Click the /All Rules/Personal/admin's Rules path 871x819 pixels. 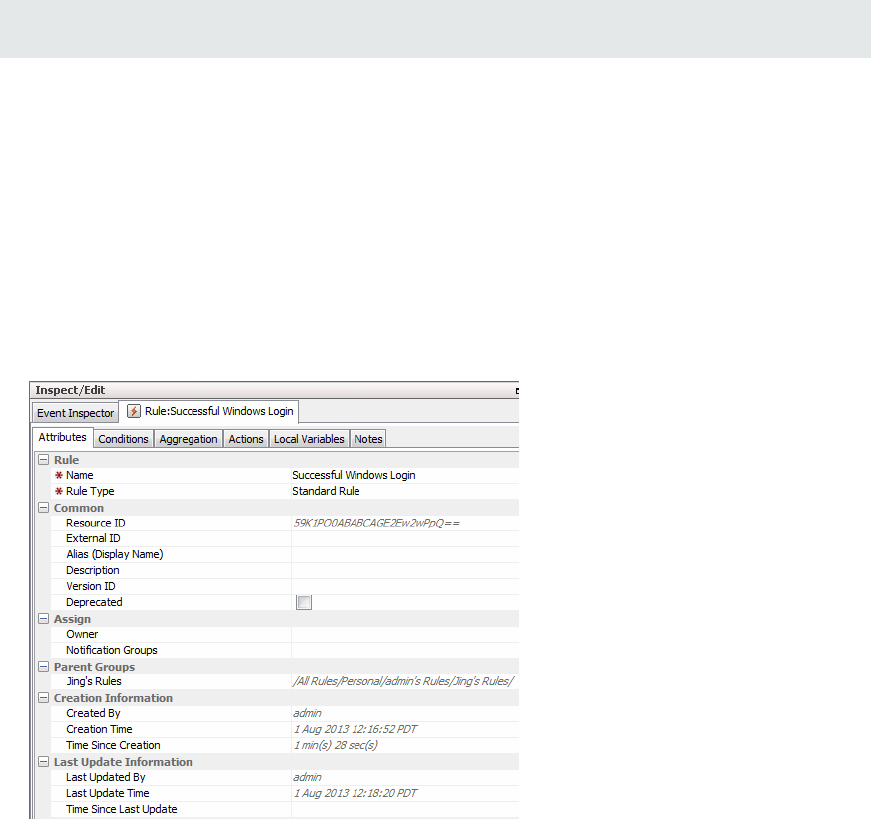tap(403, 681)
